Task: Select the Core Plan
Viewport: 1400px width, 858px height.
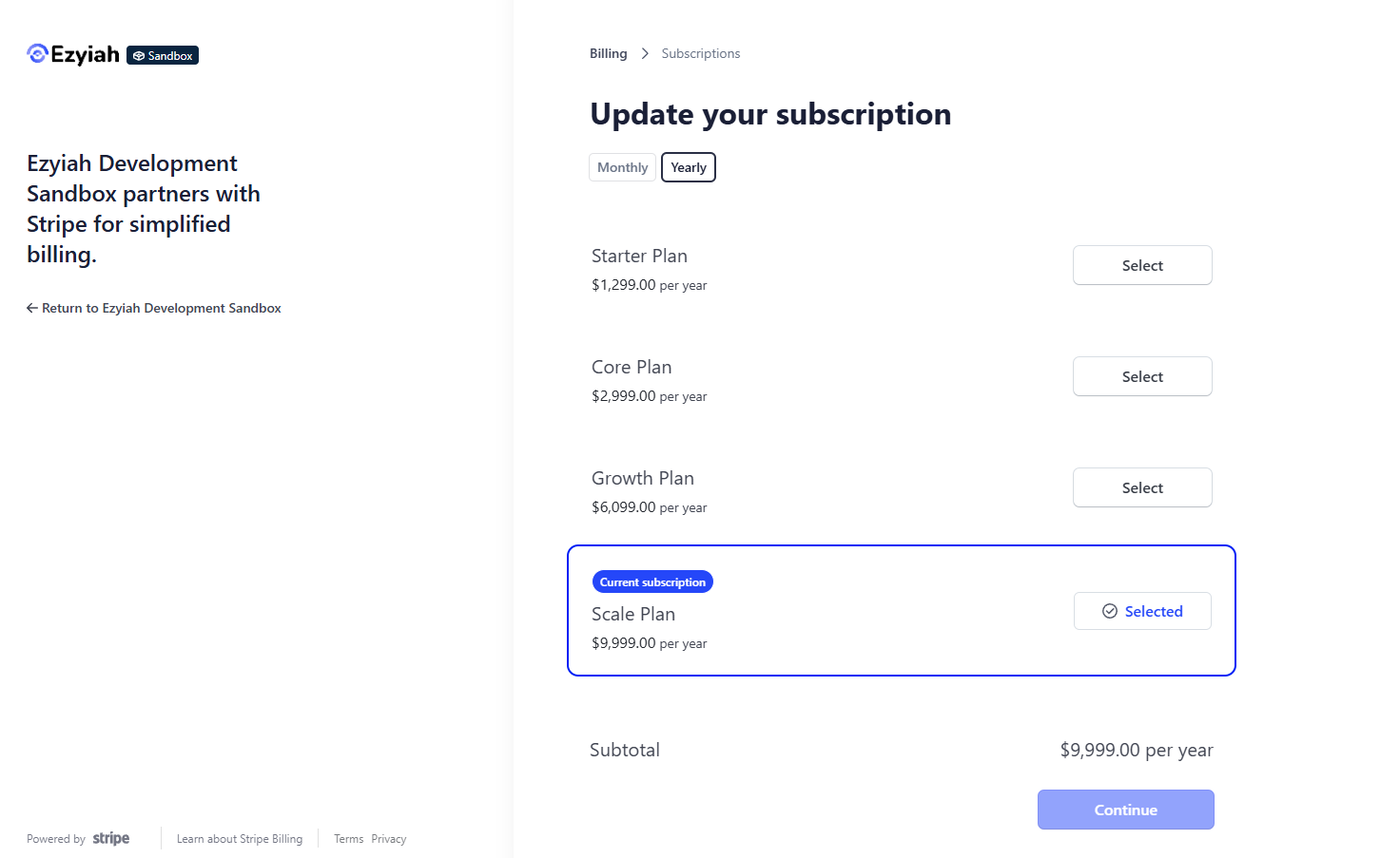Action: 1142,377
